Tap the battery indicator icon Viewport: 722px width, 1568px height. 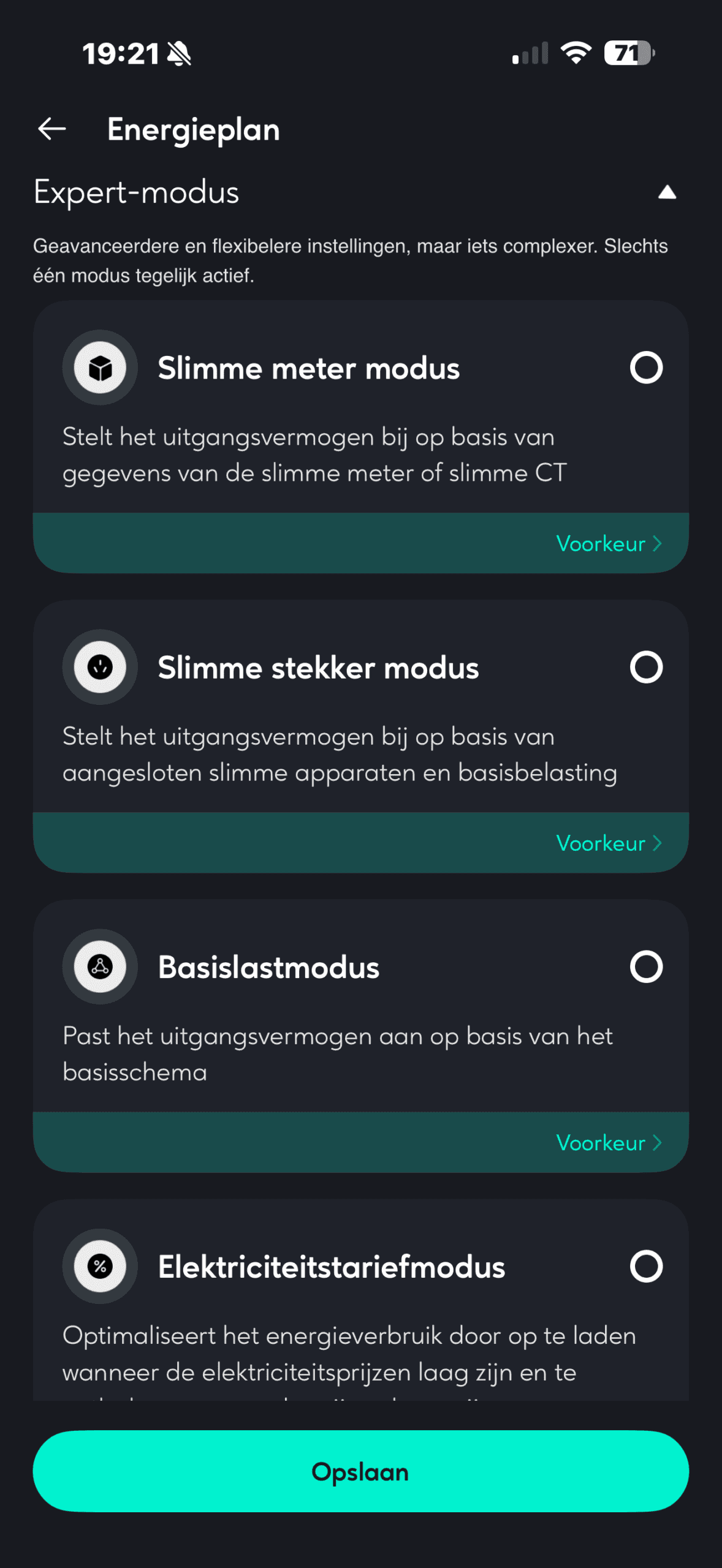coord(629,53)
